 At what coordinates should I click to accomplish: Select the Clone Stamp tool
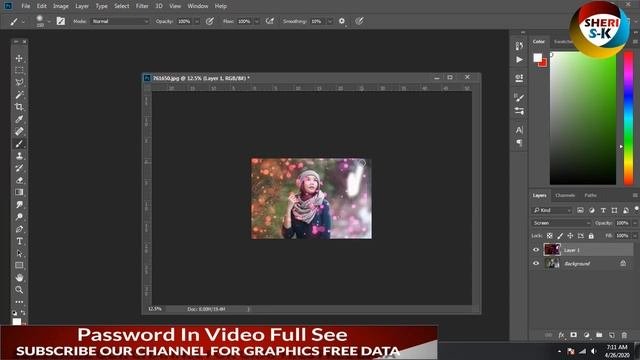click(x=19, y=156)
